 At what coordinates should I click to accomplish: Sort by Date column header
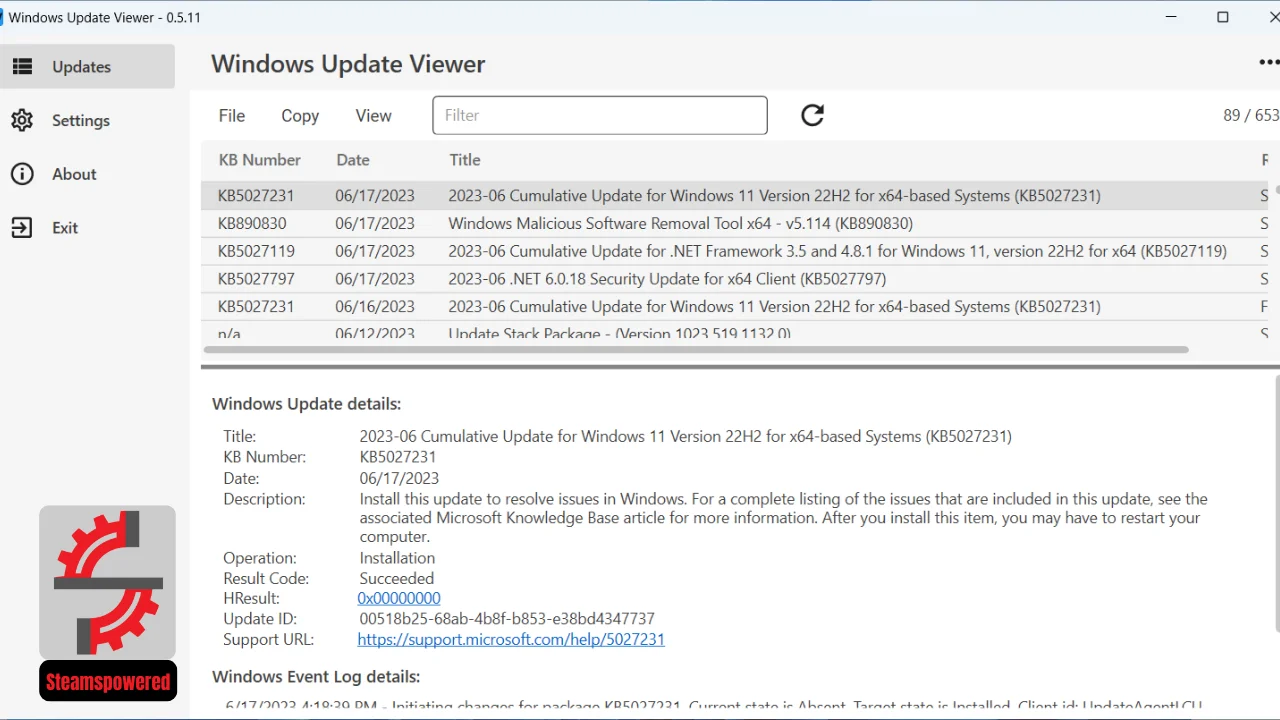tap(353, 160)
